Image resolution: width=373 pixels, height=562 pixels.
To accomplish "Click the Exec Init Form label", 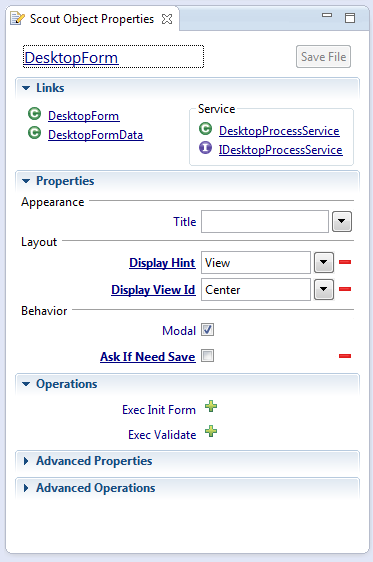I will pyautogui.click(x=159, y=410).
